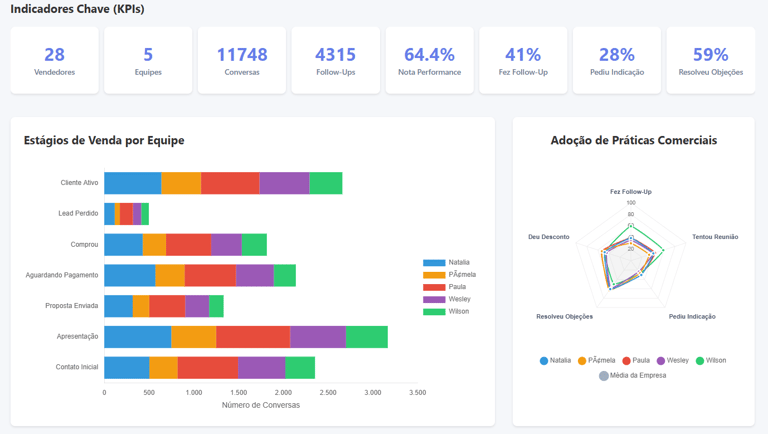The height and width of the screenshot is (434, 768).
Task: Click Wesley purple dot in radar legend
Action: [661, 361]
